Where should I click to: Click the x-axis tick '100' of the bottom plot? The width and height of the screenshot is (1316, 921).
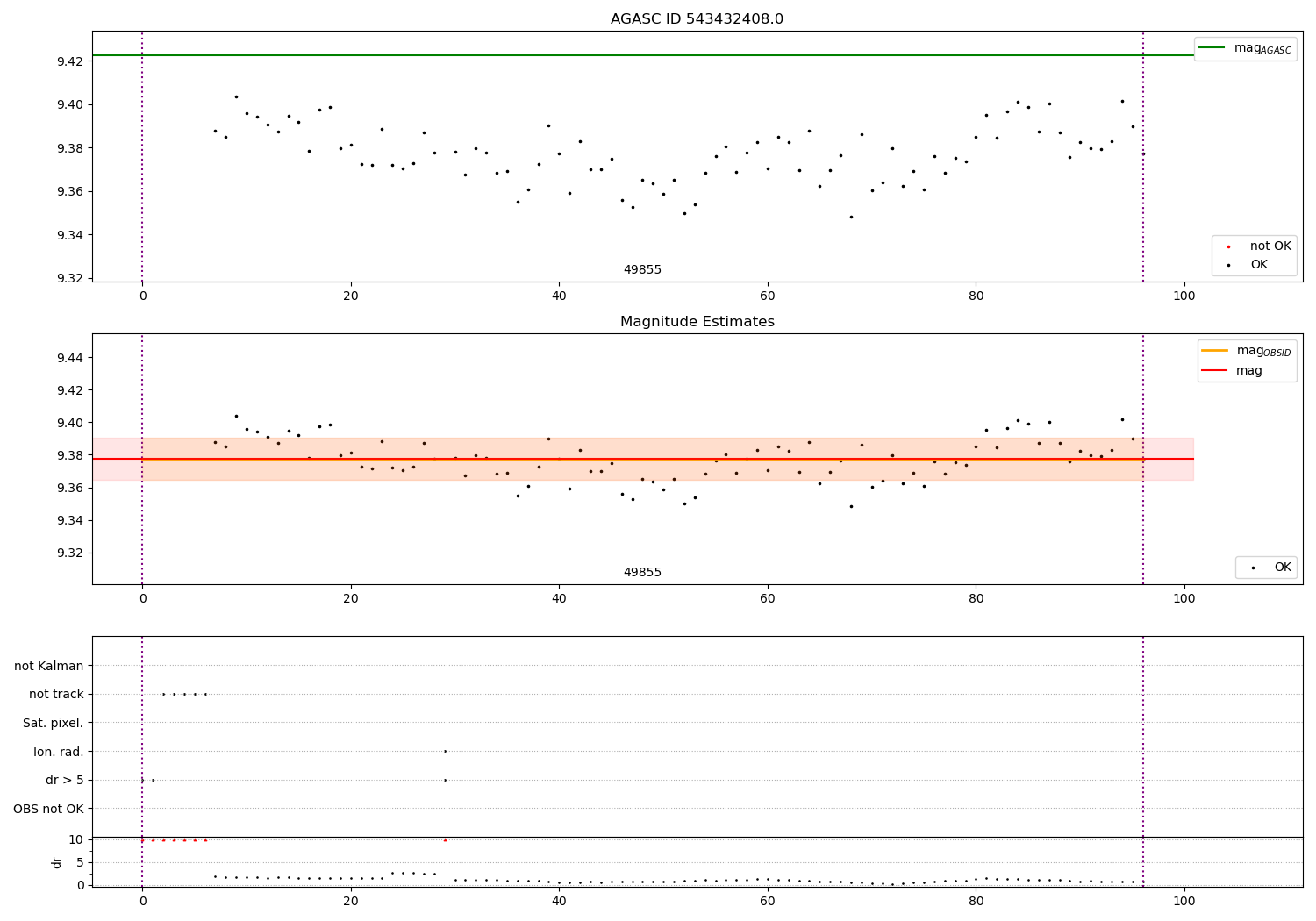[x=1184, y=901]
